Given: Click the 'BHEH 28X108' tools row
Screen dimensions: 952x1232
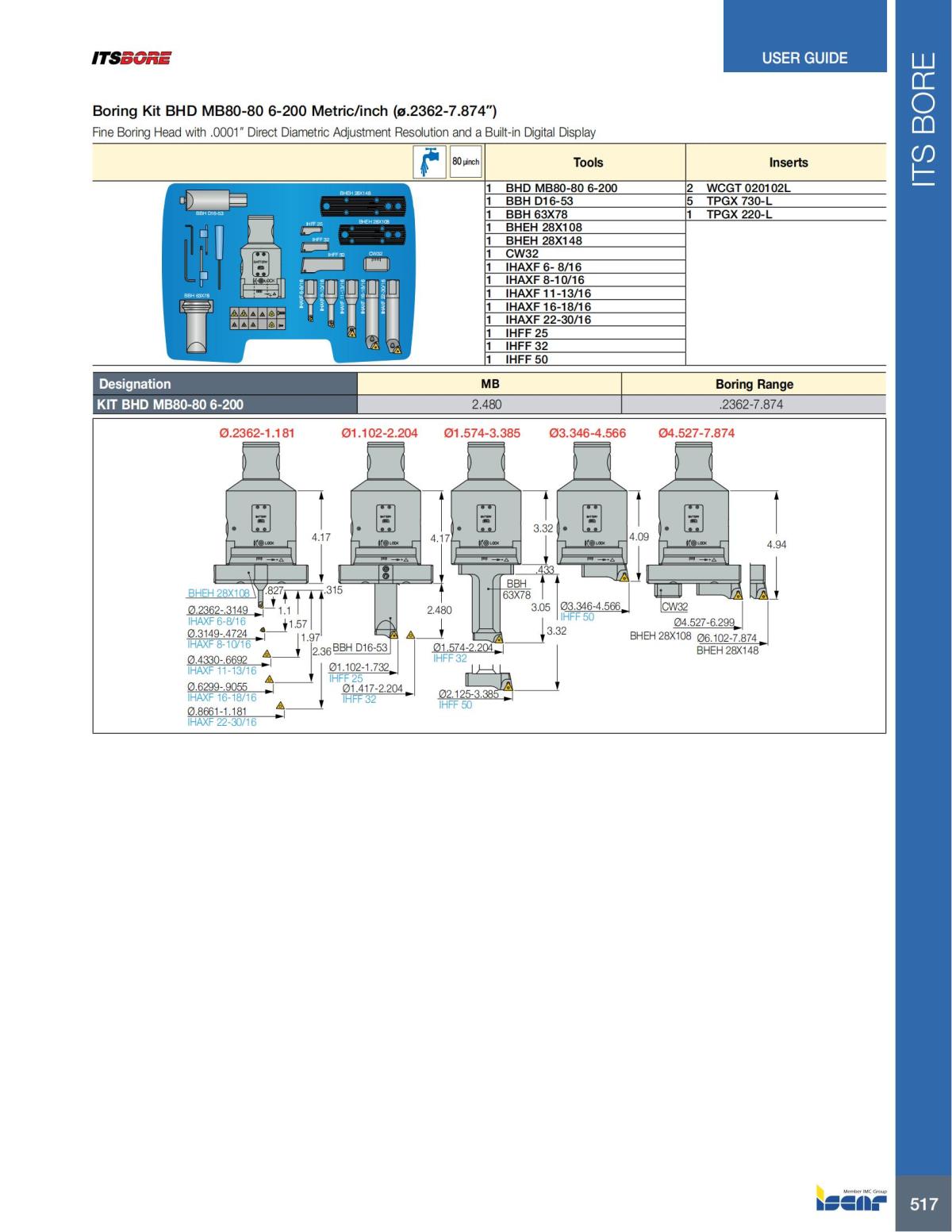Looking at the screenshot, I should [x=585, y=228].
